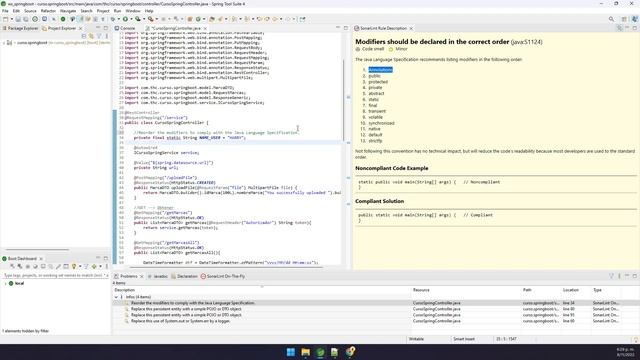The height and width of the screenshot is (360, 640).
Task: Open the Coverage launch dropdown arrow
Action: click(x=144, y=19)
